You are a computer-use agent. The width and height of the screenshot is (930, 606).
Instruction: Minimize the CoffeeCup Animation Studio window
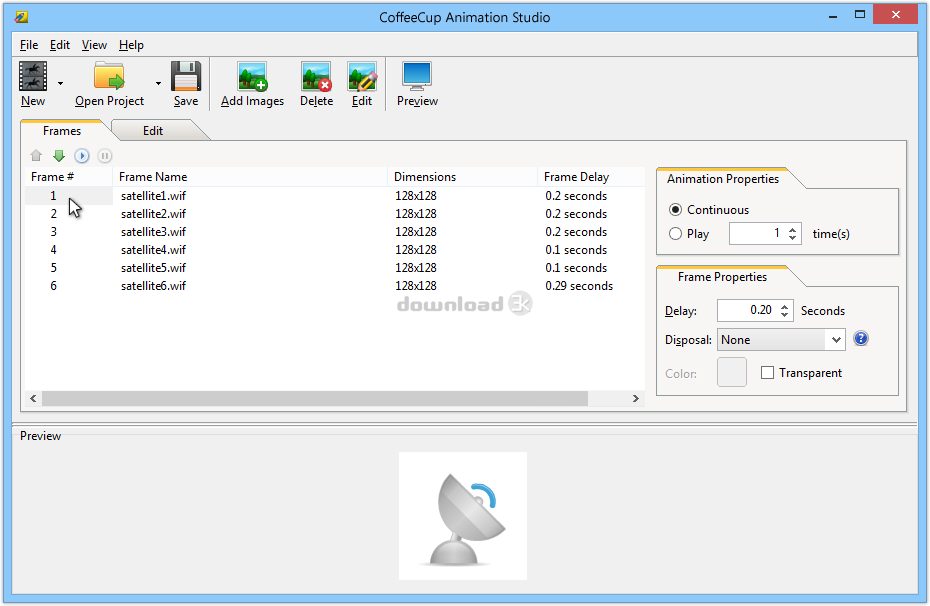click(x=833, y=15)
